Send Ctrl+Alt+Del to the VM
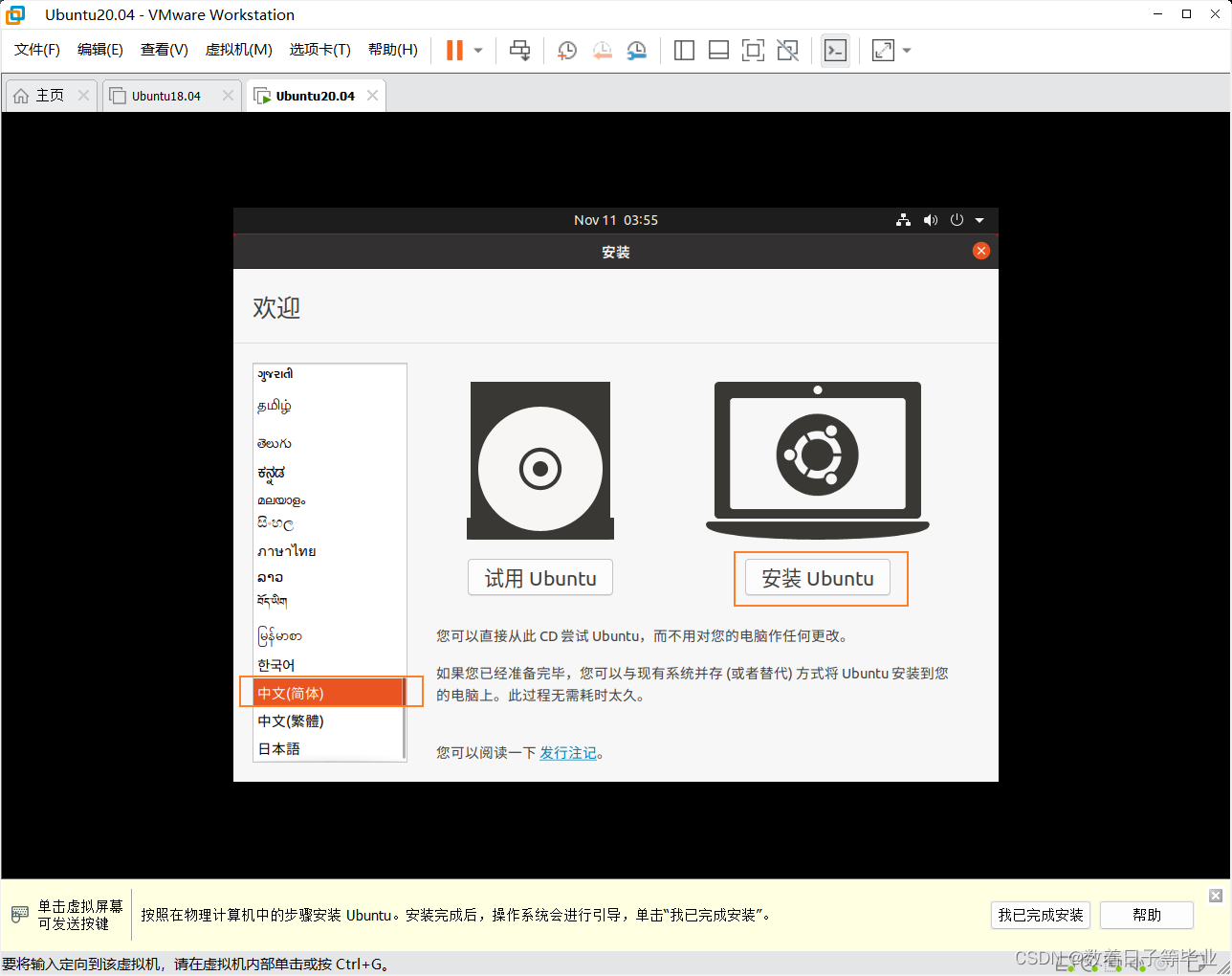Screen dimensions: 1232x976 [x=519, y=51]
